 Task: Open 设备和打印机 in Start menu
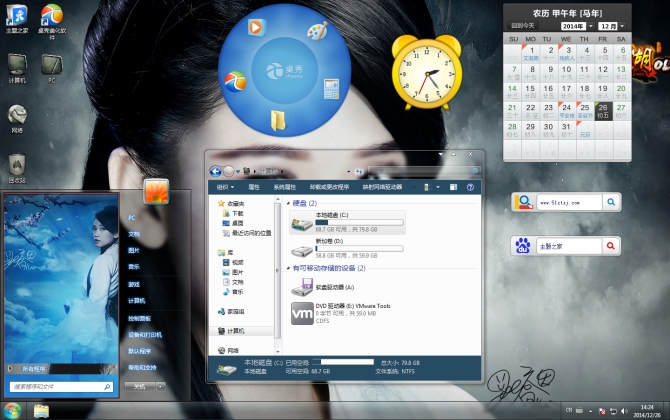tap(145, 335)
